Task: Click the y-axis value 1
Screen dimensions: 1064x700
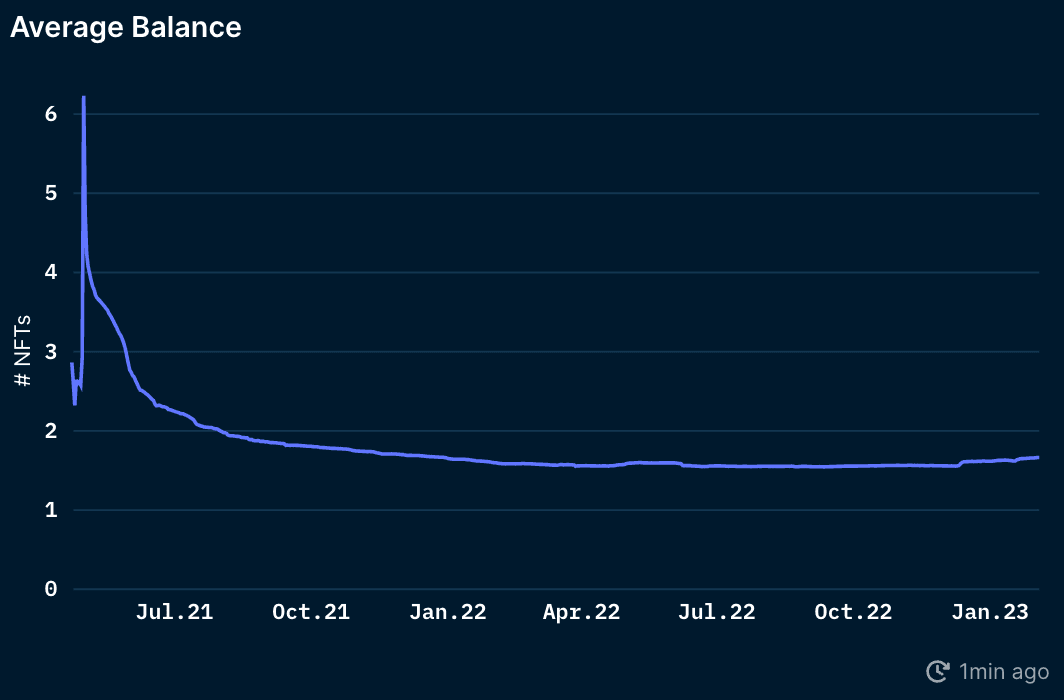Action: pos(51,510)
